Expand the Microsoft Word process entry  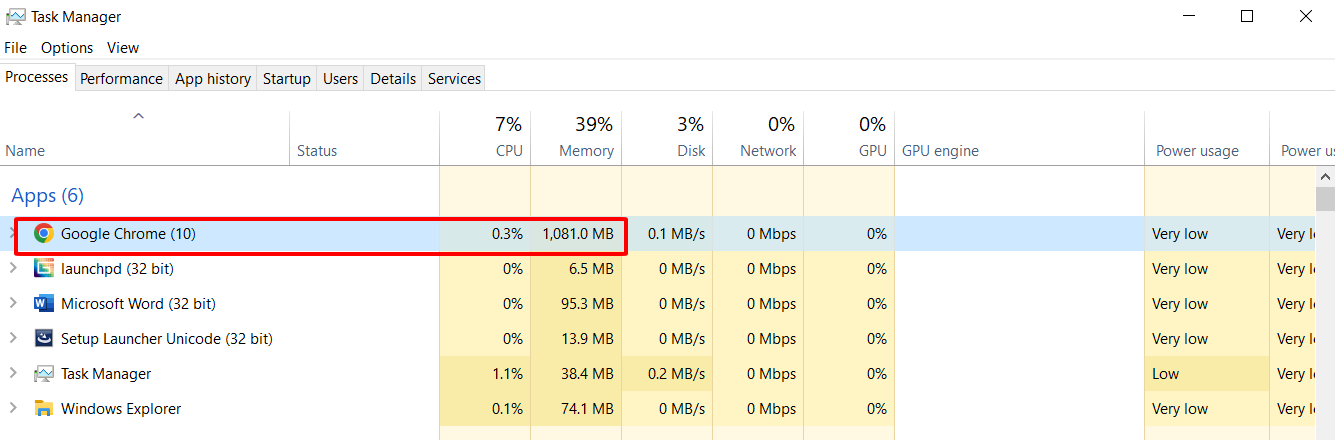point(13,304)
